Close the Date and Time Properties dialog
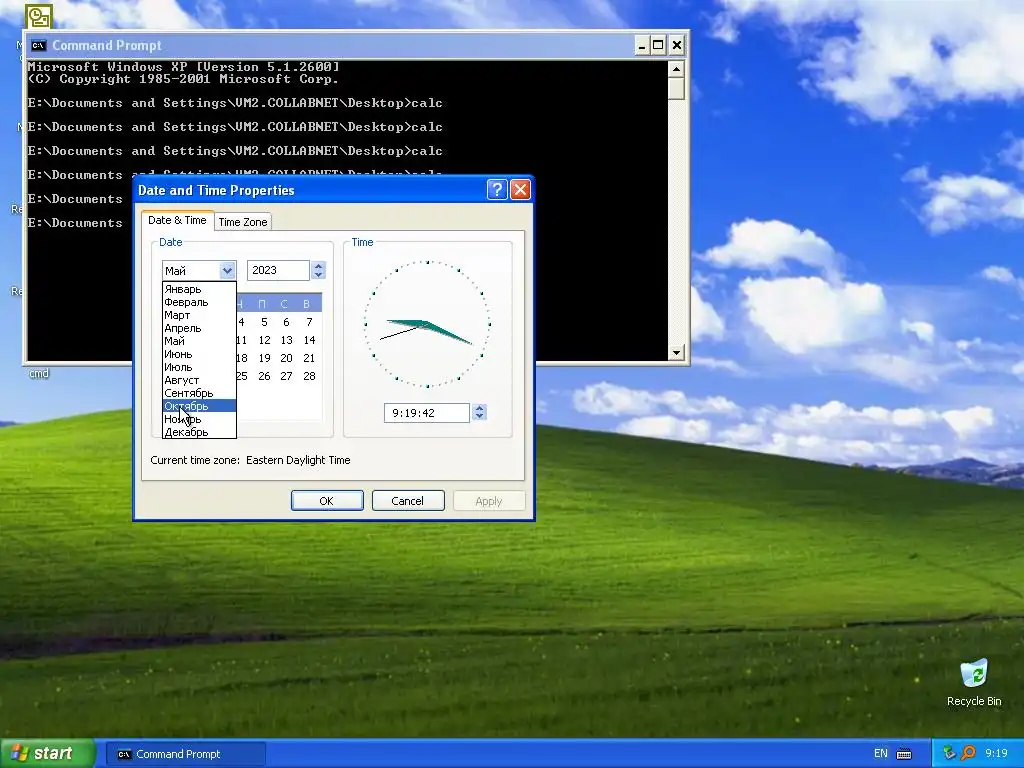 520,190
